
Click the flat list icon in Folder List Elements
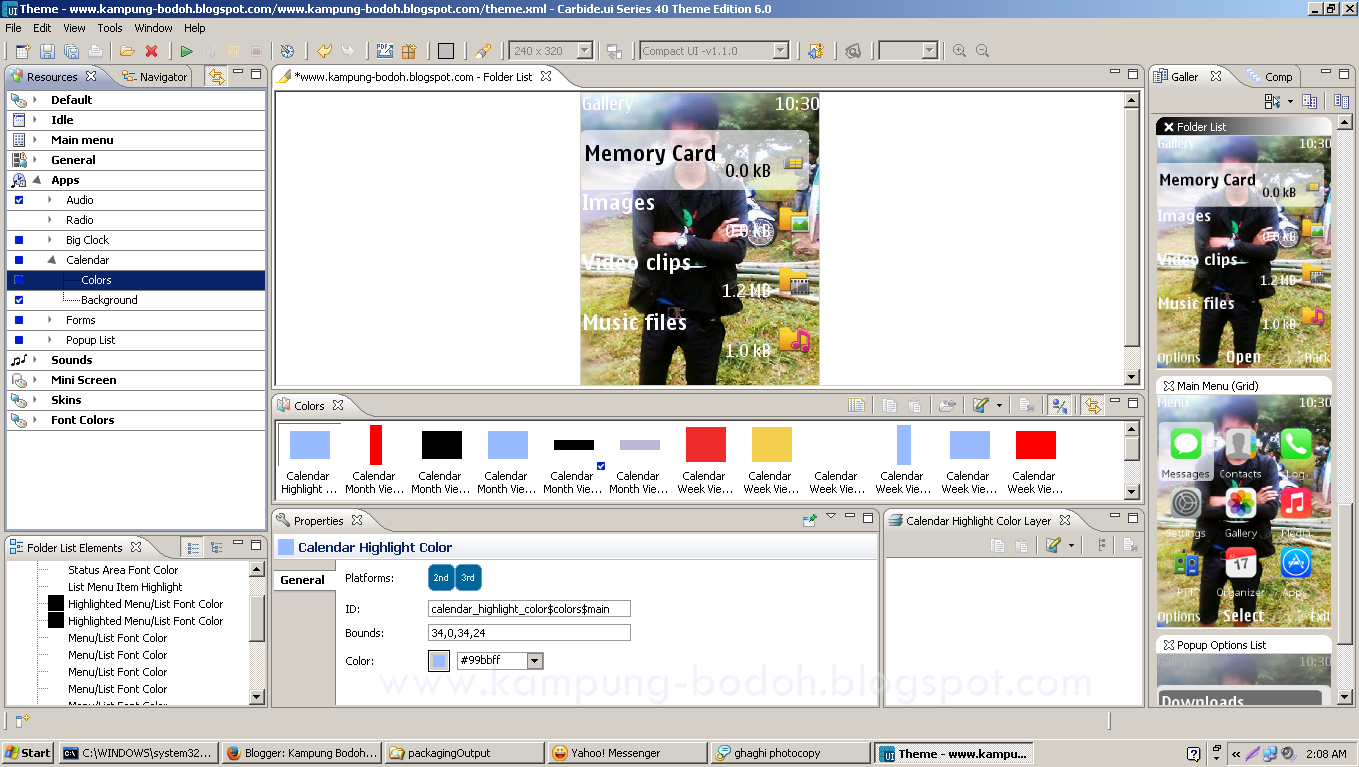click(193, 547)
